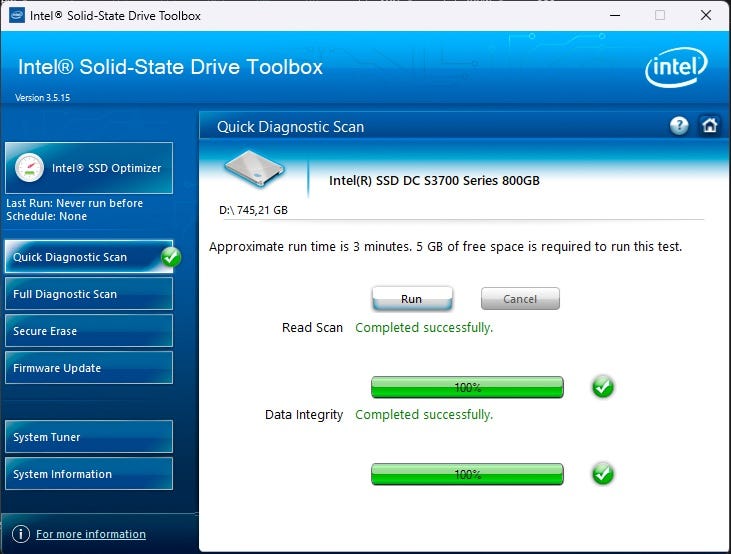Screen dimensions: 731x554
Task: Select Quick Diagnostic Scan in sidebar
Action: (x=89, y=257)
